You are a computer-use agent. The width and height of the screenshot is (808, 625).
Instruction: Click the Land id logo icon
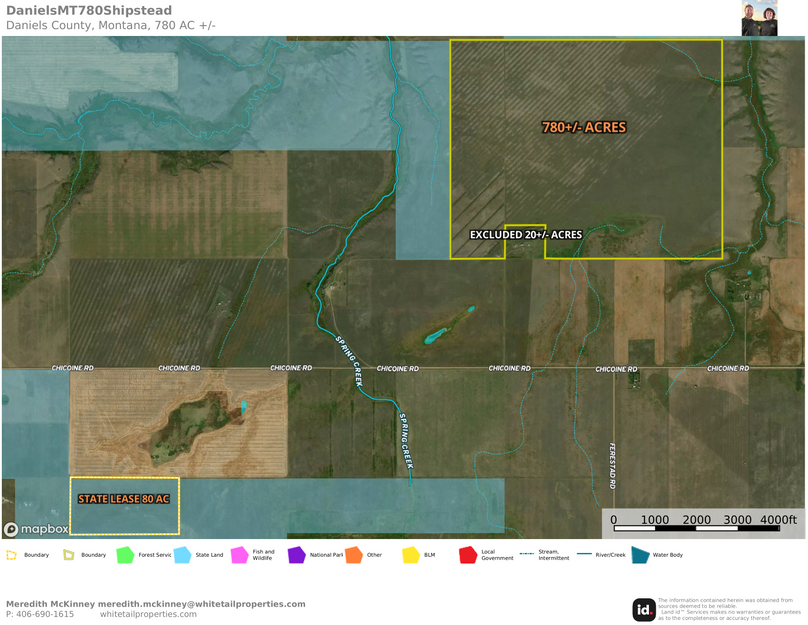644,609
